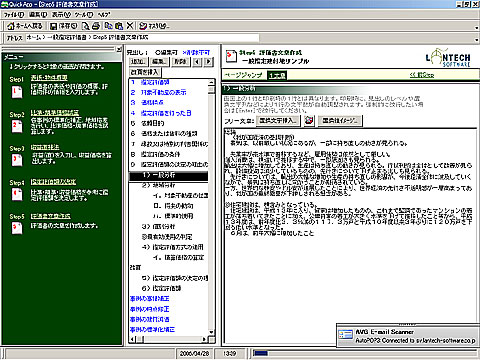This screenshot has width=480, height=360.
Task: Click the document icon in the content header
Action: (231, 56)
